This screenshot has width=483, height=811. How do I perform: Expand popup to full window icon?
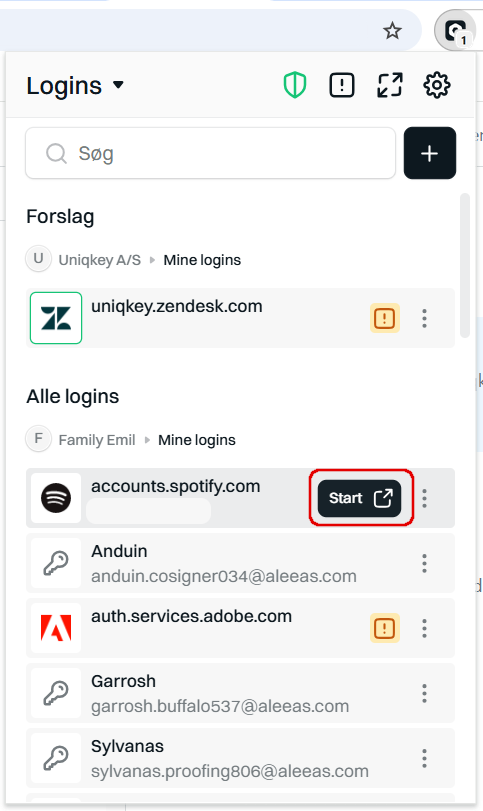pyautogui.click(x=389, y=85)
